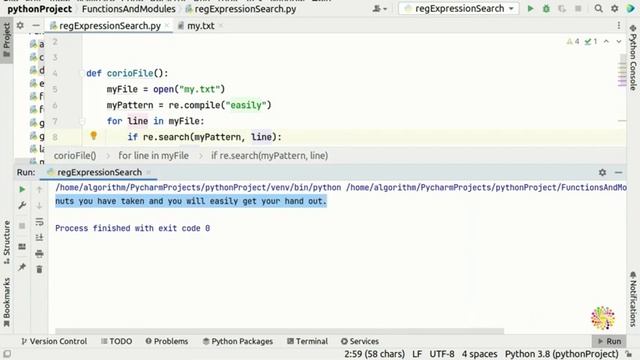640x360 pixels.
Task: Open Python 3.8 interpreter selector
Action: click(x=562, y=354)
